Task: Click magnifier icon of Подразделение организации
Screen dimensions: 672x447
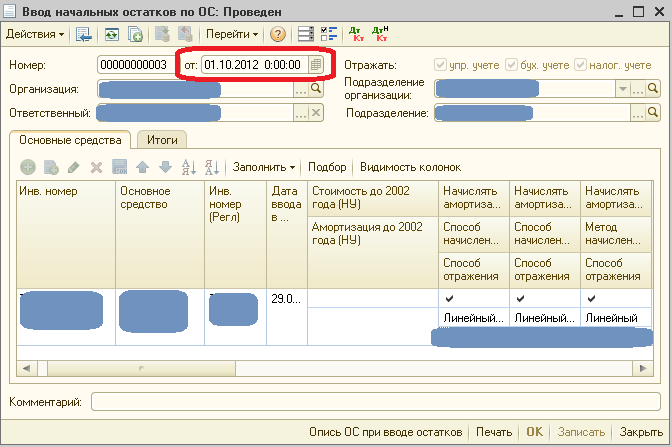Action: [653, 89]
